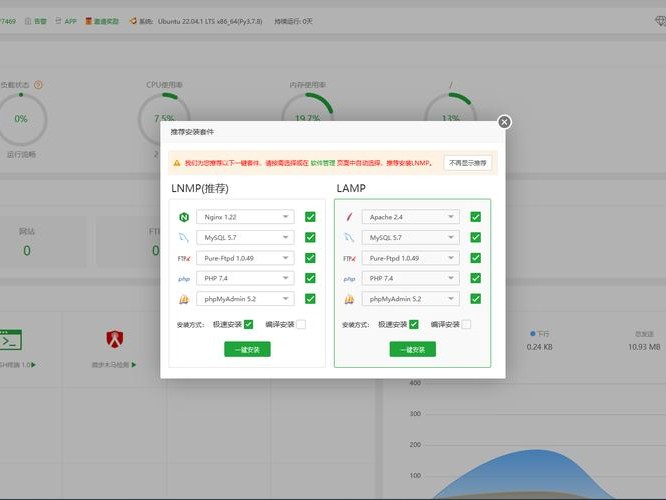Screen dimensions: 666x500
Task: Click the blue traffic chart area
Action: [525, 474]
